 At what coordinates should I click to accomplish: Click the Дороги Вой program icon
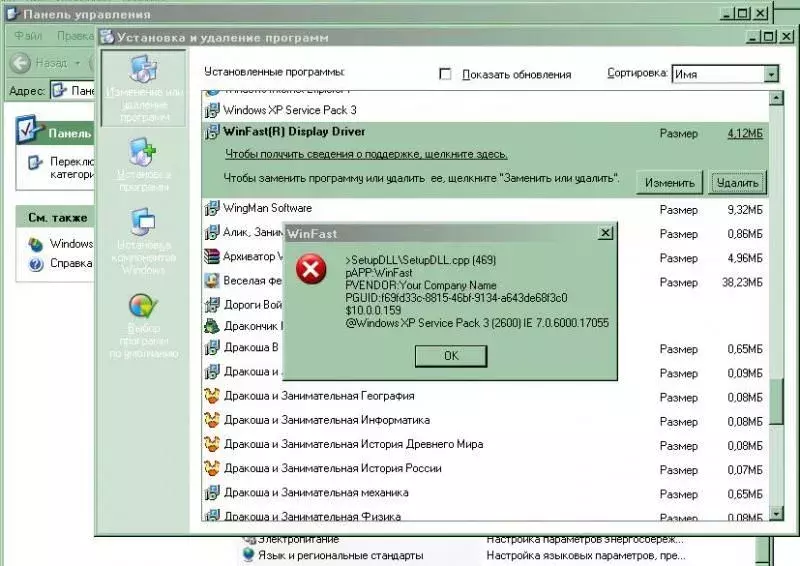tap(212, 305)
